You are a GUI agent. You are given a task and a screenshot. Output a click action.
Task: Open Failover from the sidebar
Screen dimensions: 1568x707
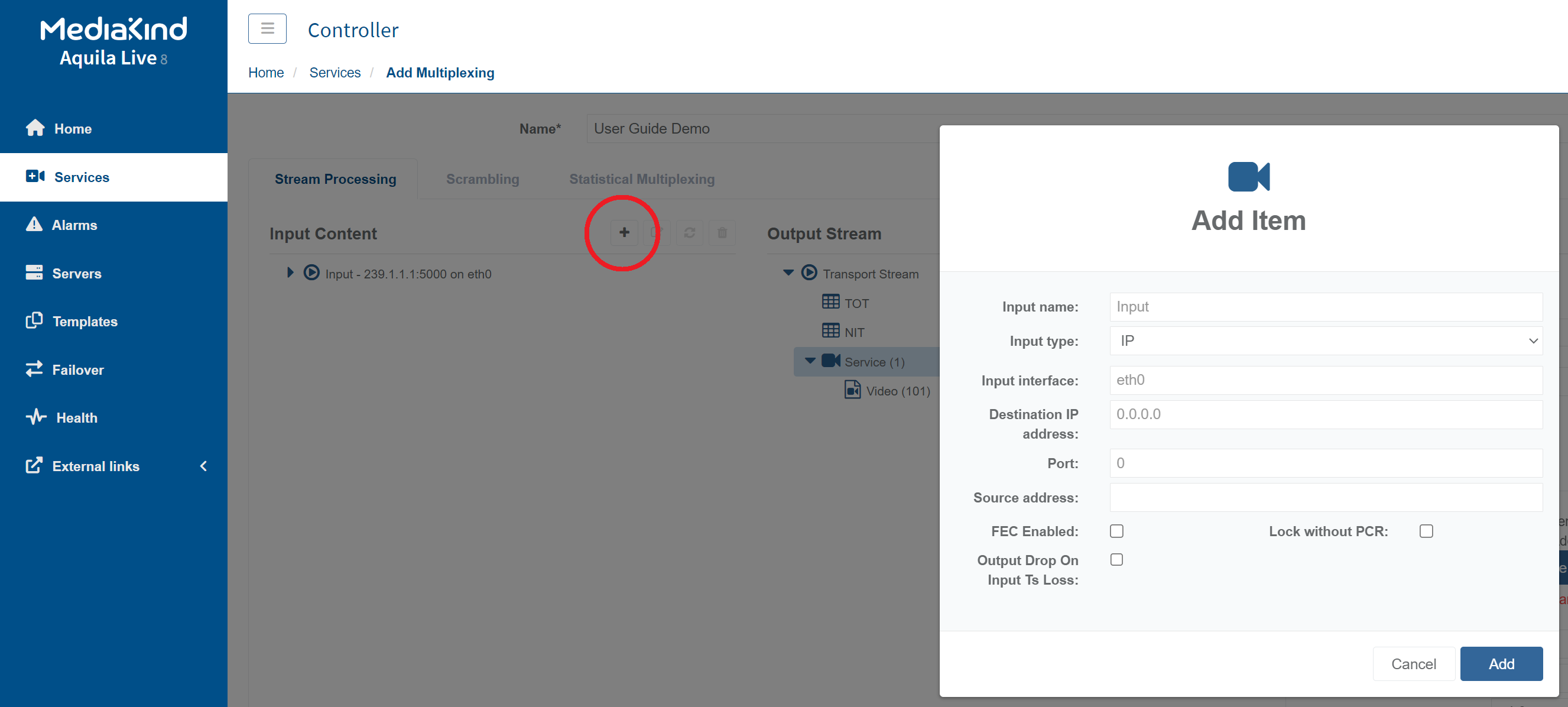coord(77,369)
